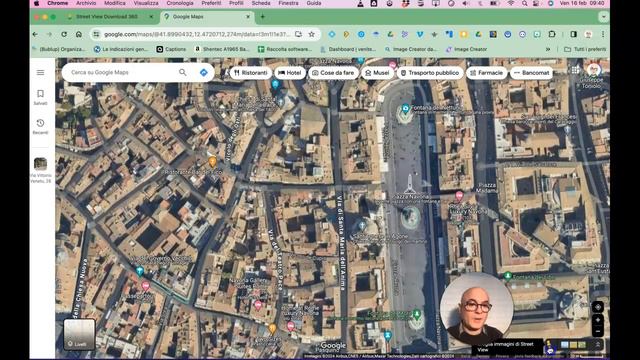The width and height of the screenshot is (640, 360).
Task: Show Cose da fare nearby
Action: coord(333,73)
